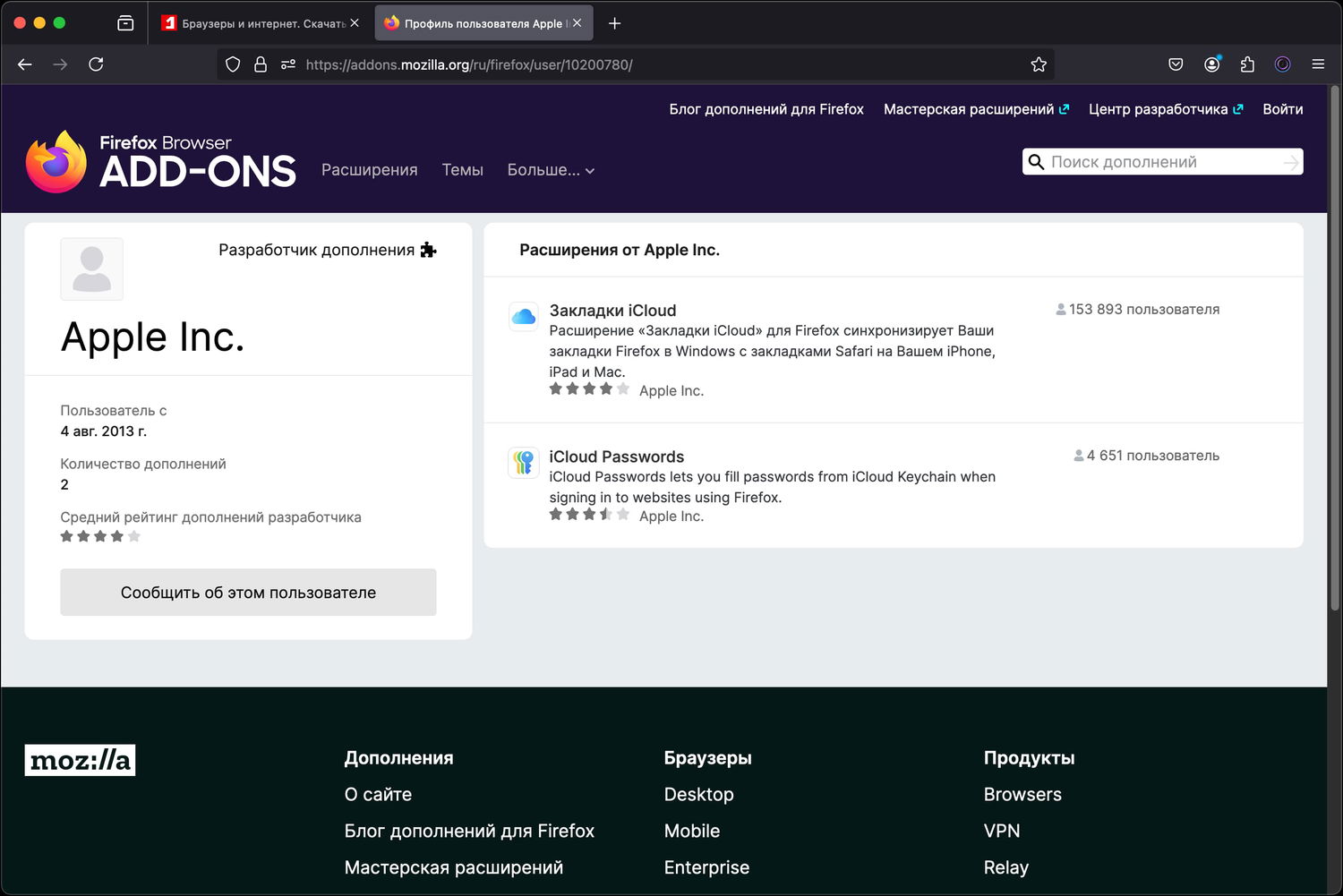Open the list all tabs icon
This screenshot has width=1343, height=896.
[x=125, y=23]
